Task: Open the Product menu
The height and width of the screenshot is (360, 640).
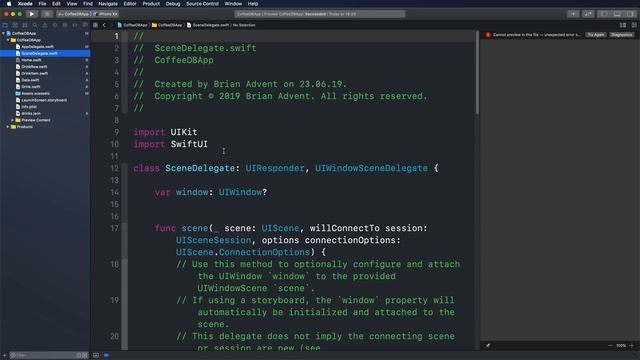Action: point(151,4)
